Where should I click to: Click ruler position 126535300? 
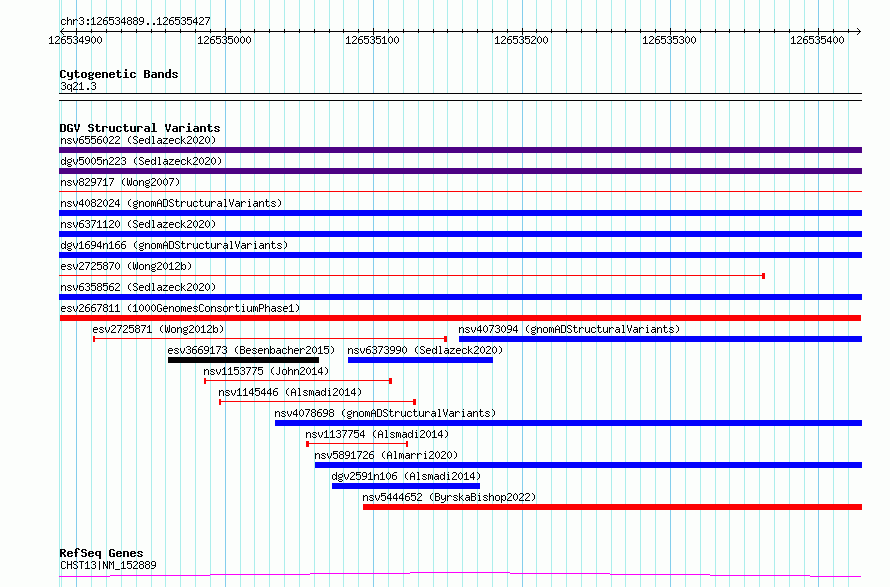(x=669, y=40)
